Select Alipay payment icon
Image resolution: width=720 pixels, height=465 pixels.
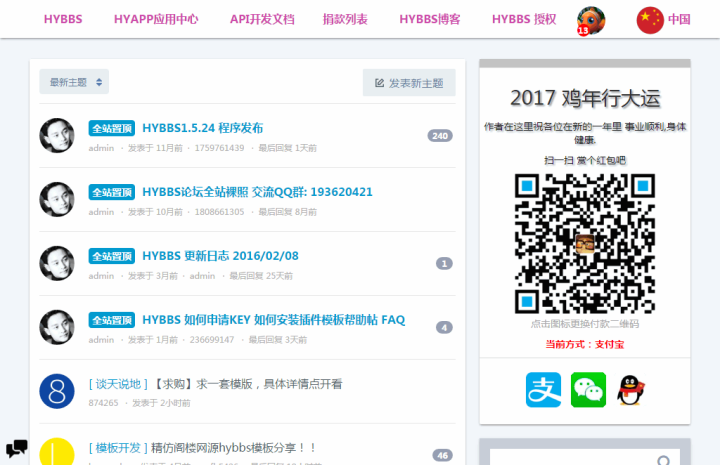[543, 390]
